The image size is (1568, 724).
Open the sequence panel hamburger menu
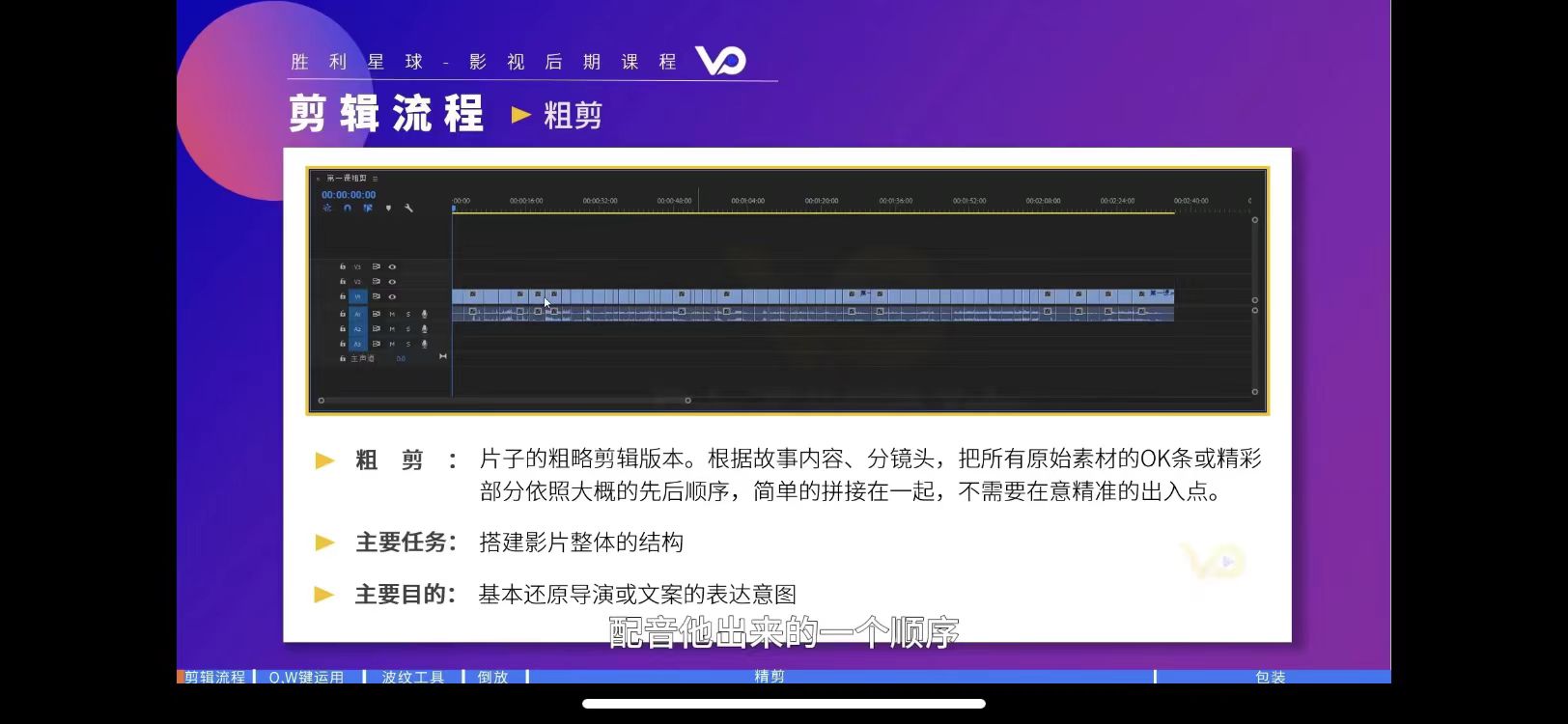pos(376,179)
